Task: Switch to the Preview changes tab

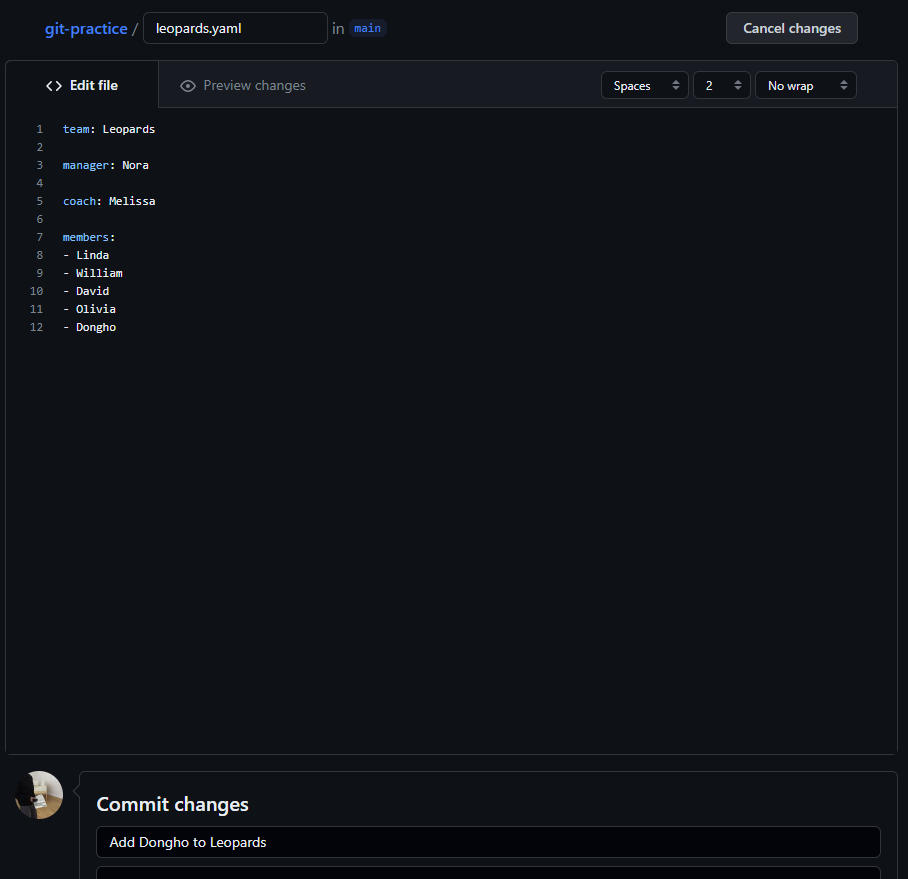Action: 243,86
